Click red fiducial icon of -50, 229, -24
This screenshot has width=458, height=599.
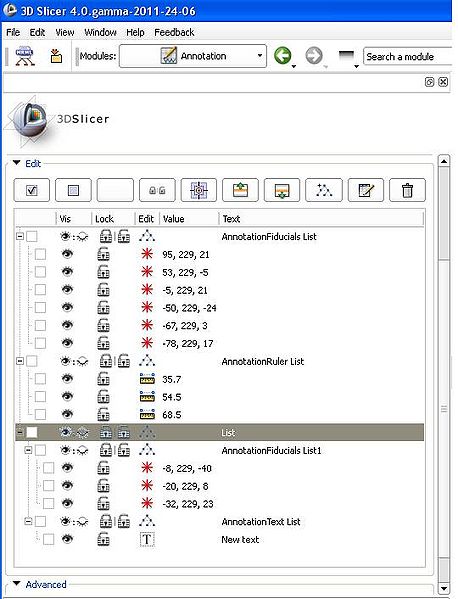(147, 308)
